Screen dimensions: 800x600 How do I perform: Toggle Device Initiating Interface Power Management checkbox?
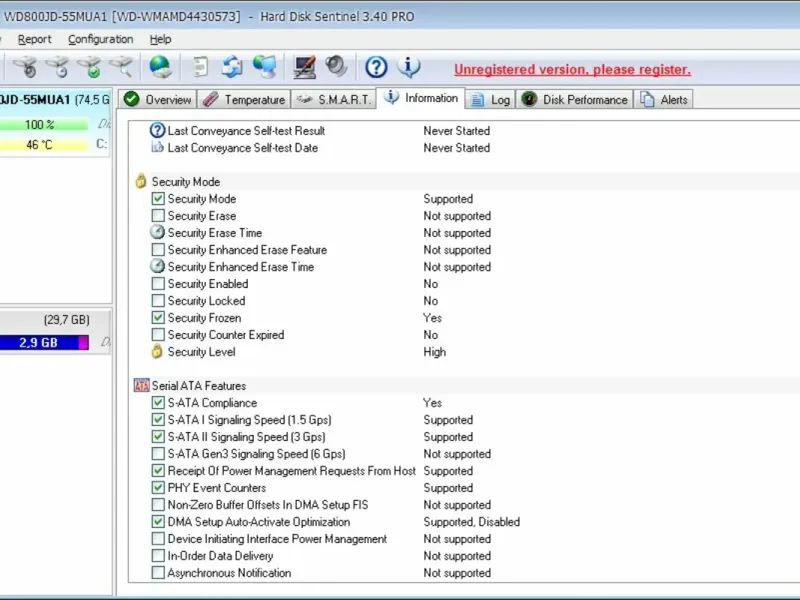tap(158, 538)
